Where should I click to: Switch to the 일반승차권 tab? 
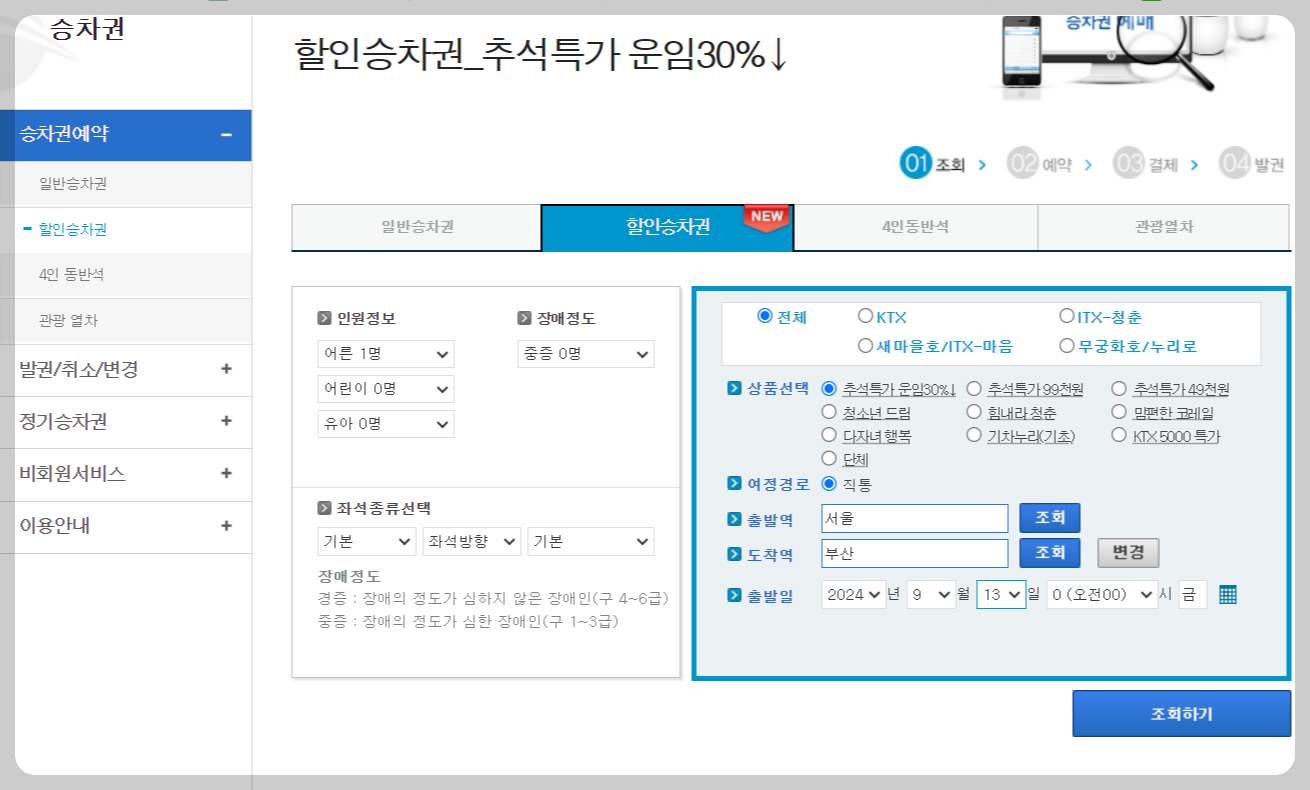tap(416, 227)
